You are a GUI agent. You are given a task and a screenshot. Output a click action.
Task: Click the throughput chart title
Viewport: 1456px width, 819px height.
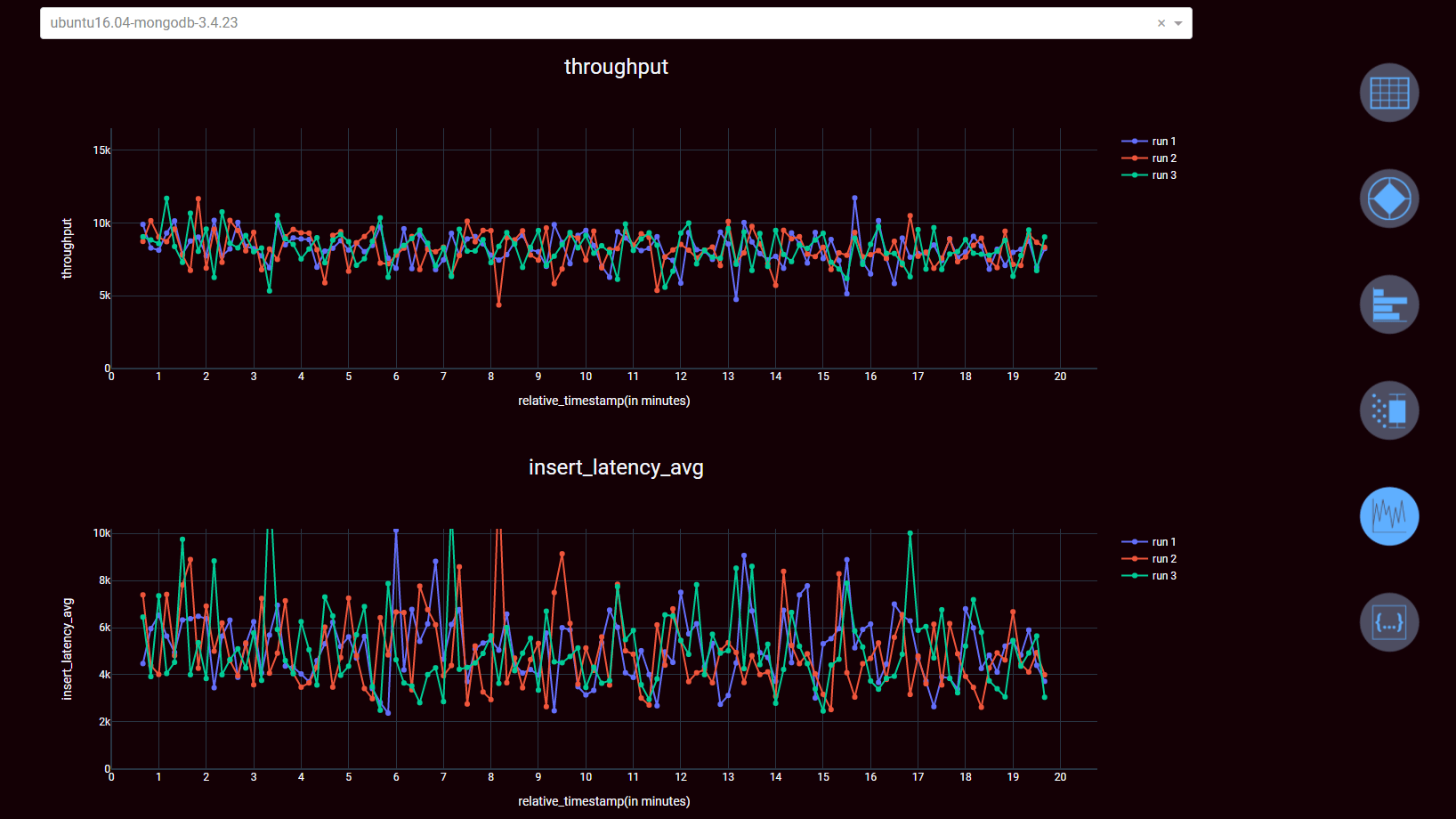[616, 66]
